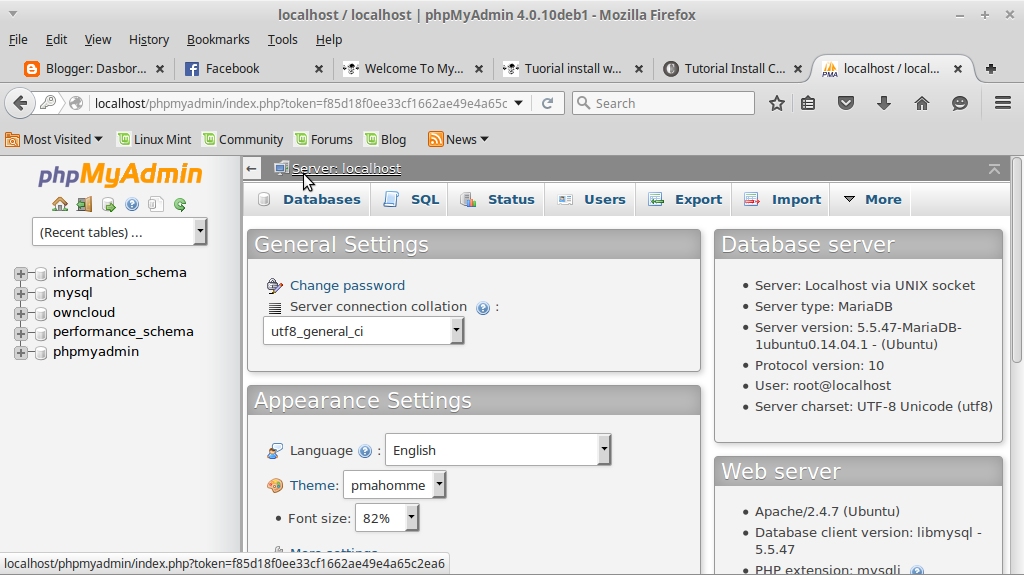Click the chat bubble Hello icon
The image size is (1024, 575).
[x=959, y=103]
